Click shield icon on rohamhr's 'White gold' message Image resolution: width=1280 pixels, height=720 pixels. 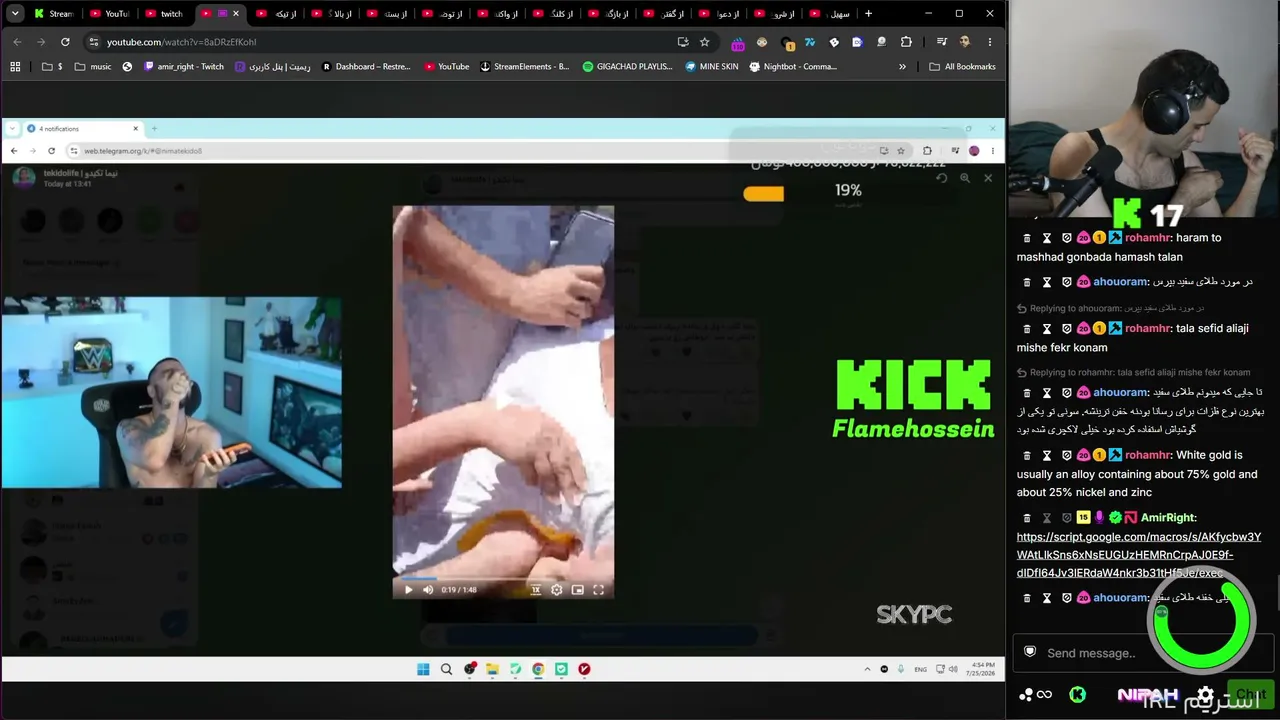(1067, 455)
